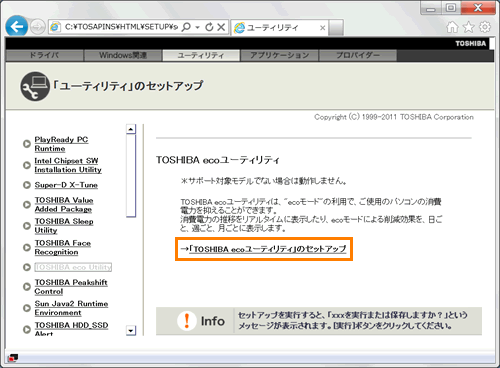The width and height of the screenshot is (500, 368).
Task: Click 「TOSHIBA ecoユーティリティ」のセットアップ link
Action: click(268, 249)
